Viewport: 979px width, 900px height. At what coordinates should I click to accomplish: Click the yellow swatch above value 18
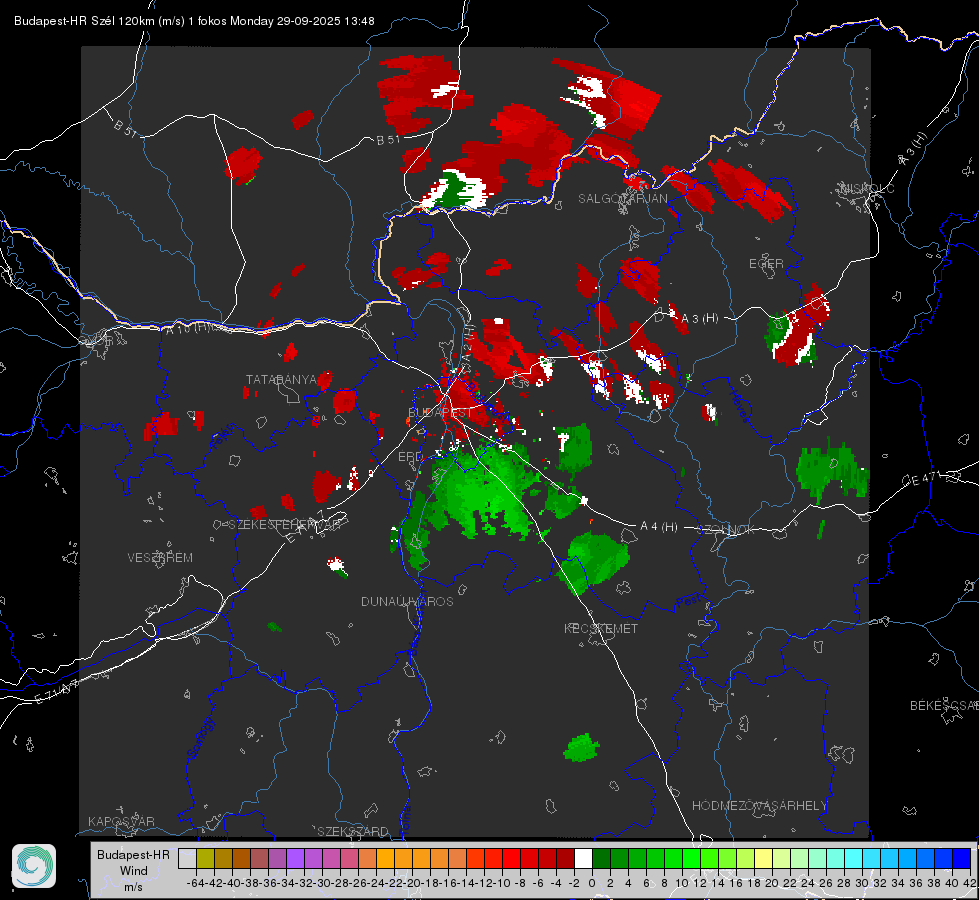point(764,858)
